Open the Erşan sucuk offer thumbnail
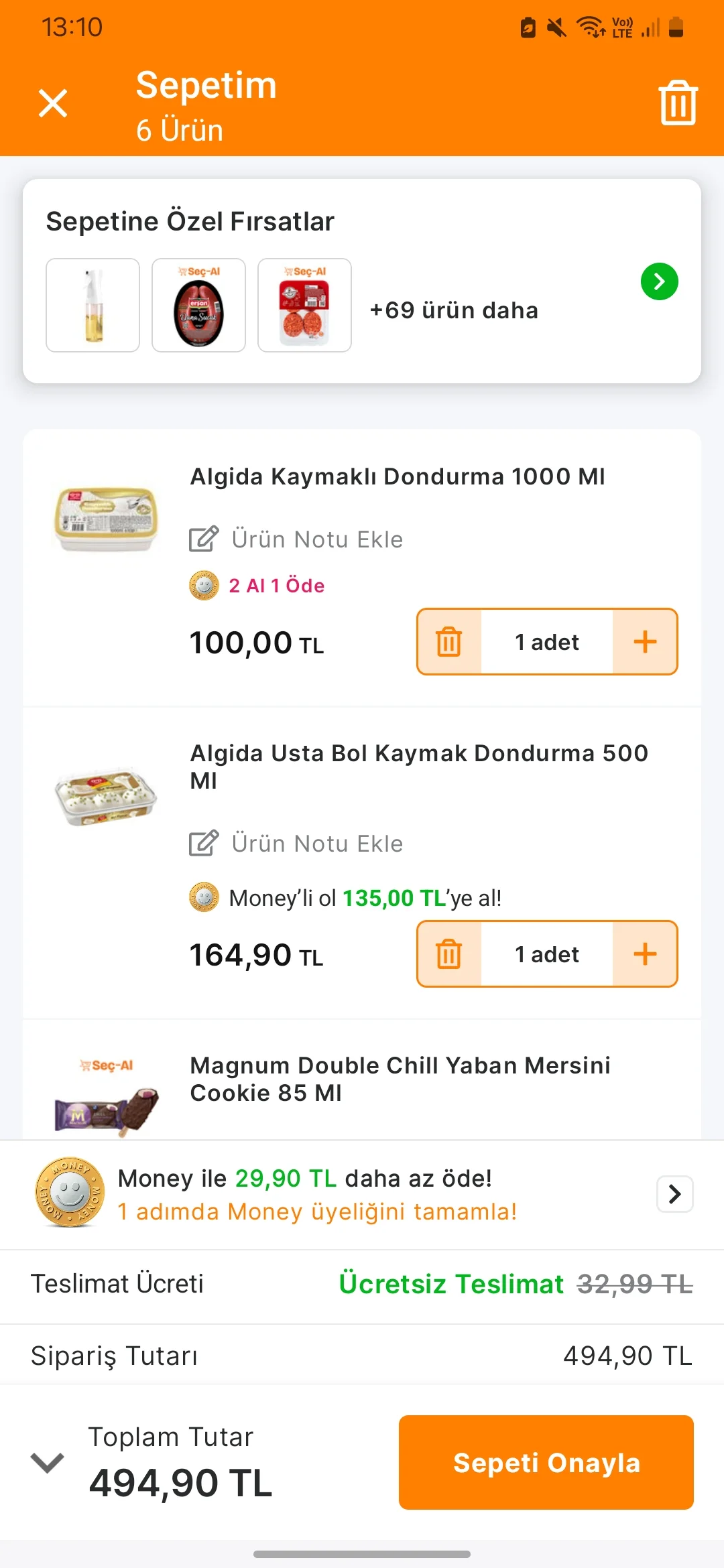Image resolution: width=724 pixels, height=1568 pixels. (x=199, y=306)
